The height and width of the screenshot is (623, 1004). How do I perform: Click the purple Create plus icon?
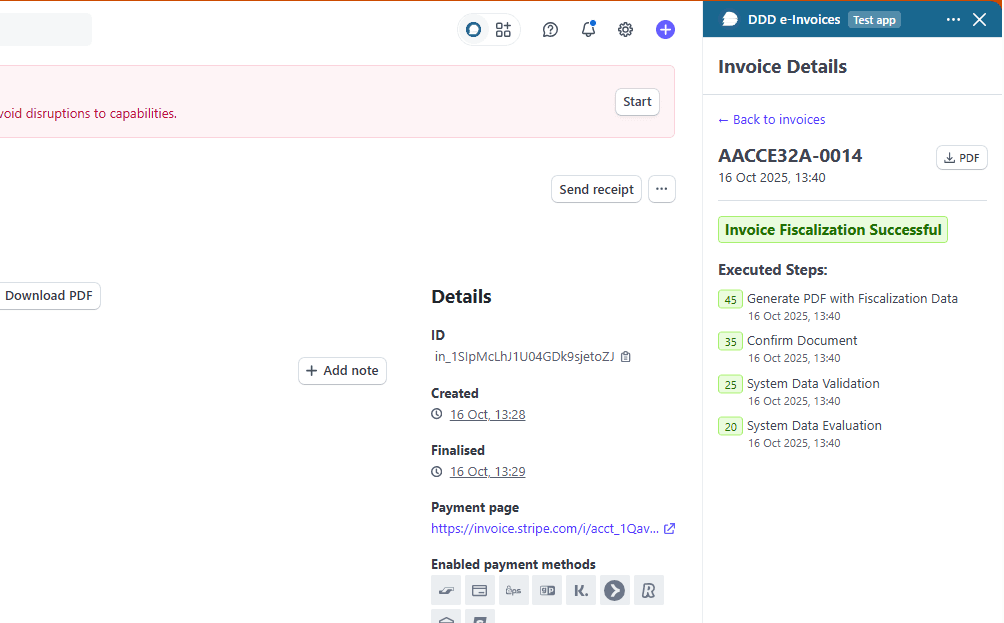[665, 29]
